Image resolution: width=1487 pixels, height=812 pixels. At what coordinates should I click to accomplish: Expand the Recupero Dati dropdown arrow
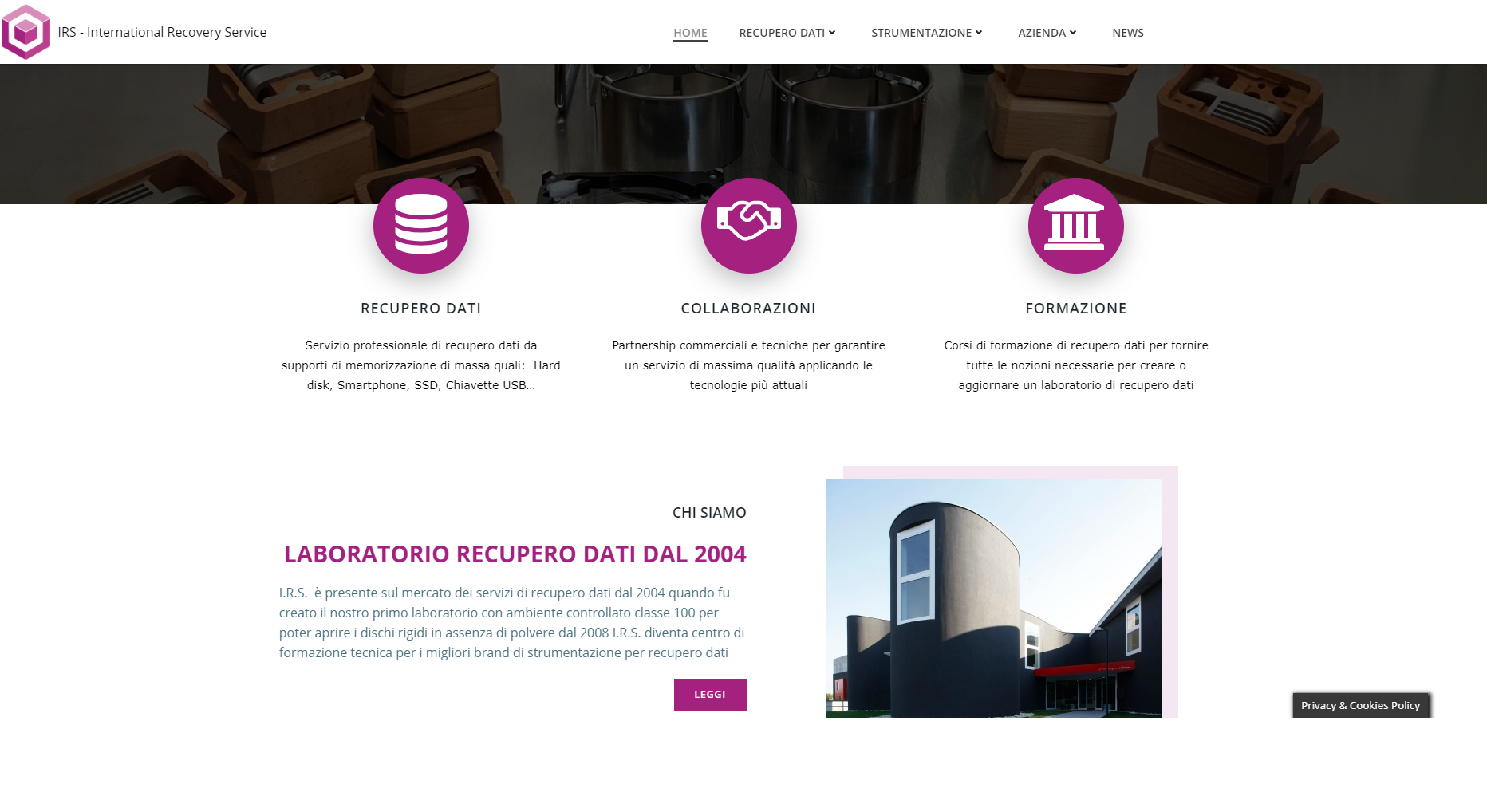(832, 33)
